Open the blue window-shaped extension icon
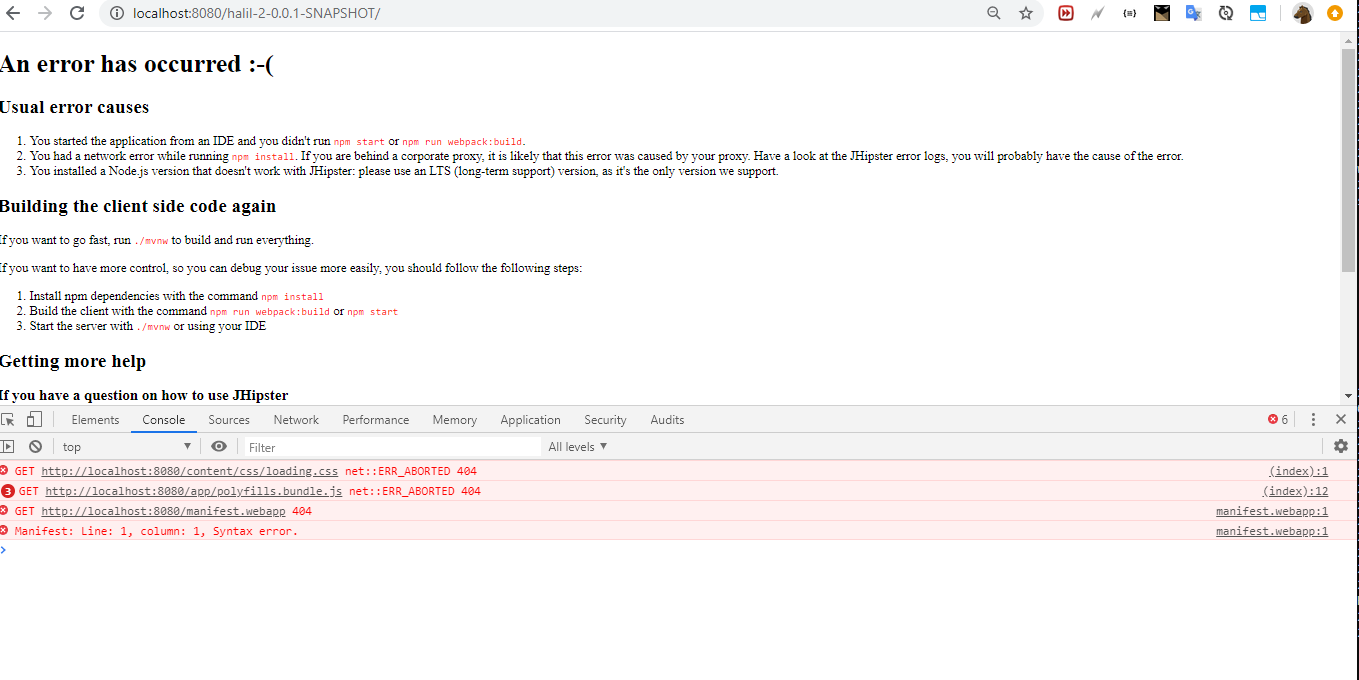The width and height of the screenshot is (1359, 680). 1257,13
